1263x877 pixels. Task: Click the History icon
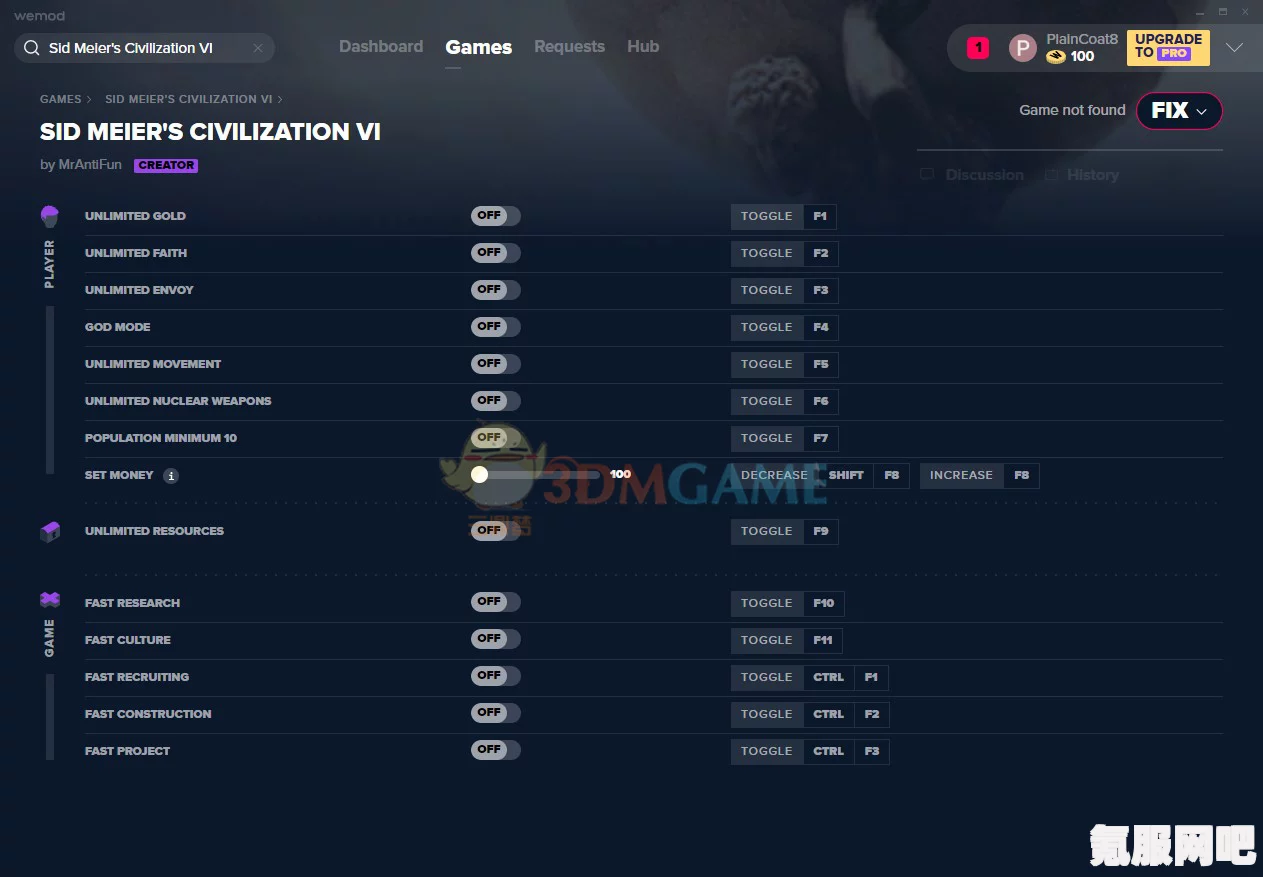(x=1051, y=175)
